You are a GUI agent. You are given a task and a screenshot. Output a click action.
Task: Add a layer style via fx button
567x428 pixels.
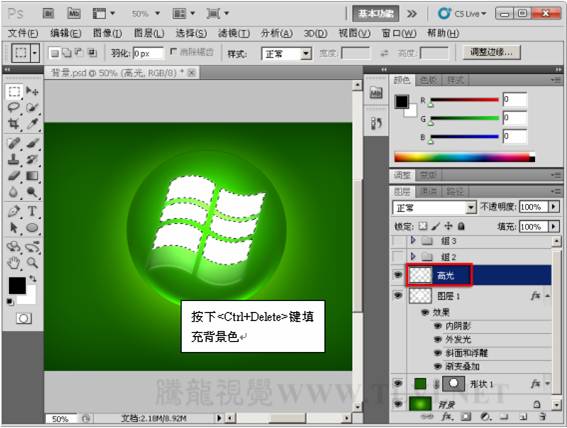point(447,417)
